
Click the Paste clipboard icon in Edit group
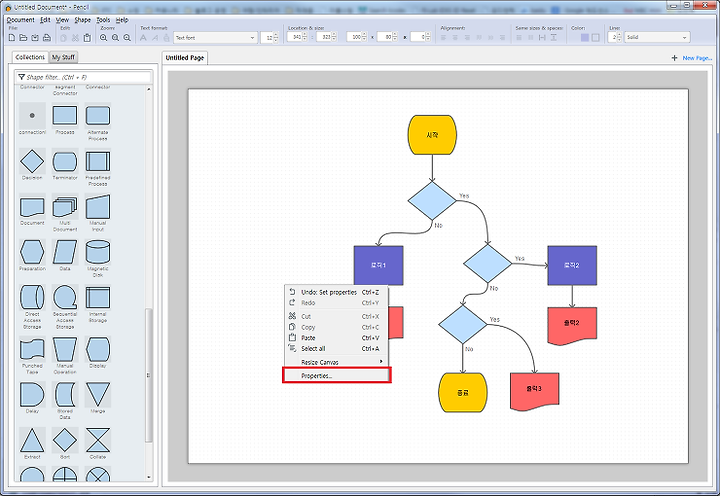coord(87,38)
